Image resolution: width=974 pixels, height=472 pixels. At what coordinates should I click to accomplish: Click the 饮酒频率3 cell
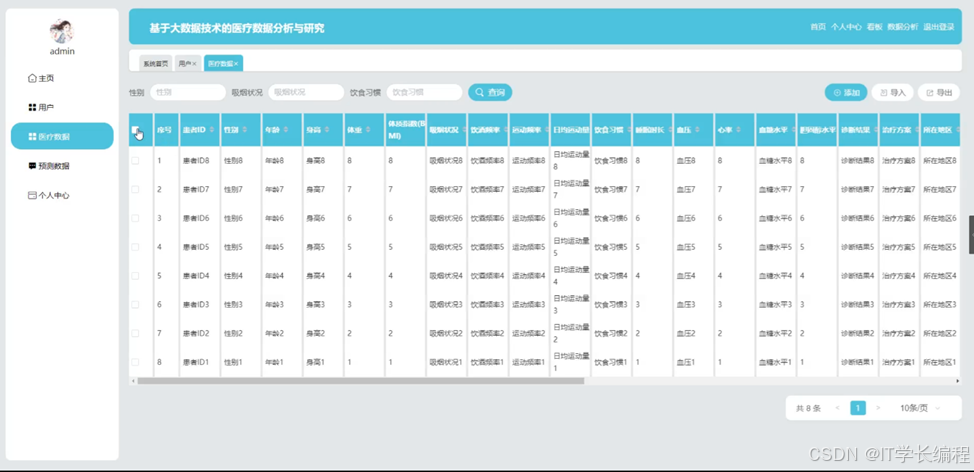click(487, 304)
